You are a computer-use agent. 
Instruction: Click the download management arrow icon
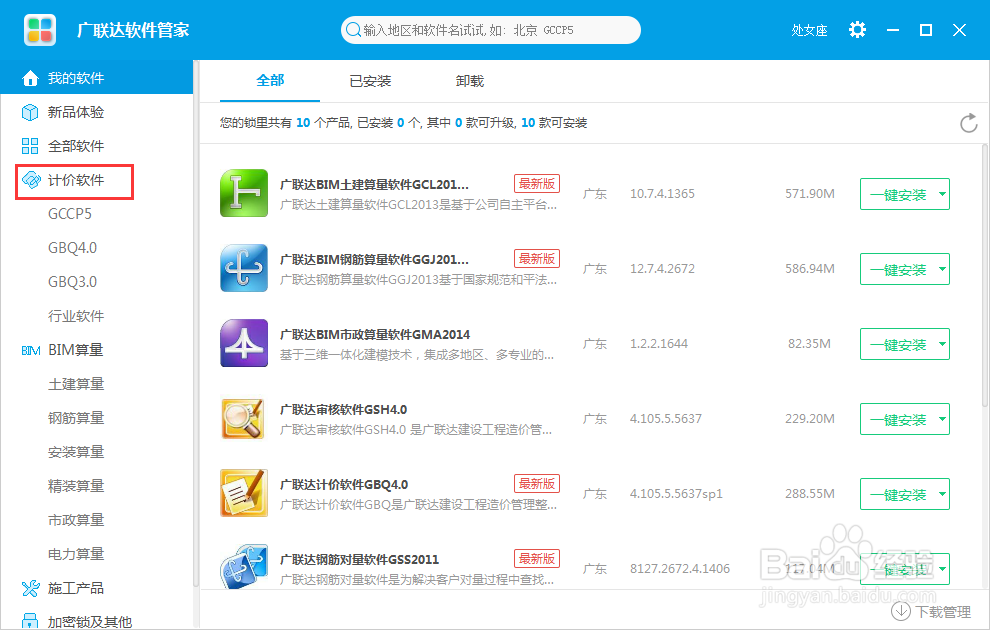pyautogui.click(x=900, y=611)
